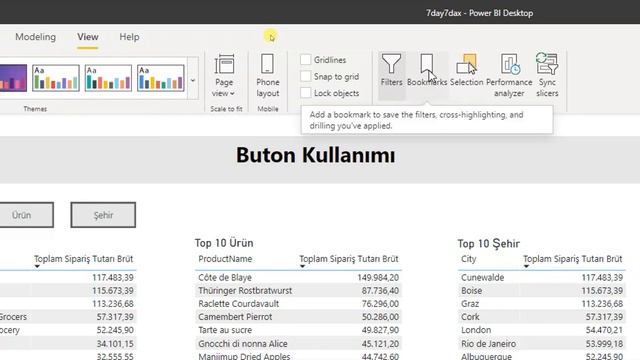Open the Selection pane
The height and width of the screenshot is (360, 640).
[x=467, y=70]
